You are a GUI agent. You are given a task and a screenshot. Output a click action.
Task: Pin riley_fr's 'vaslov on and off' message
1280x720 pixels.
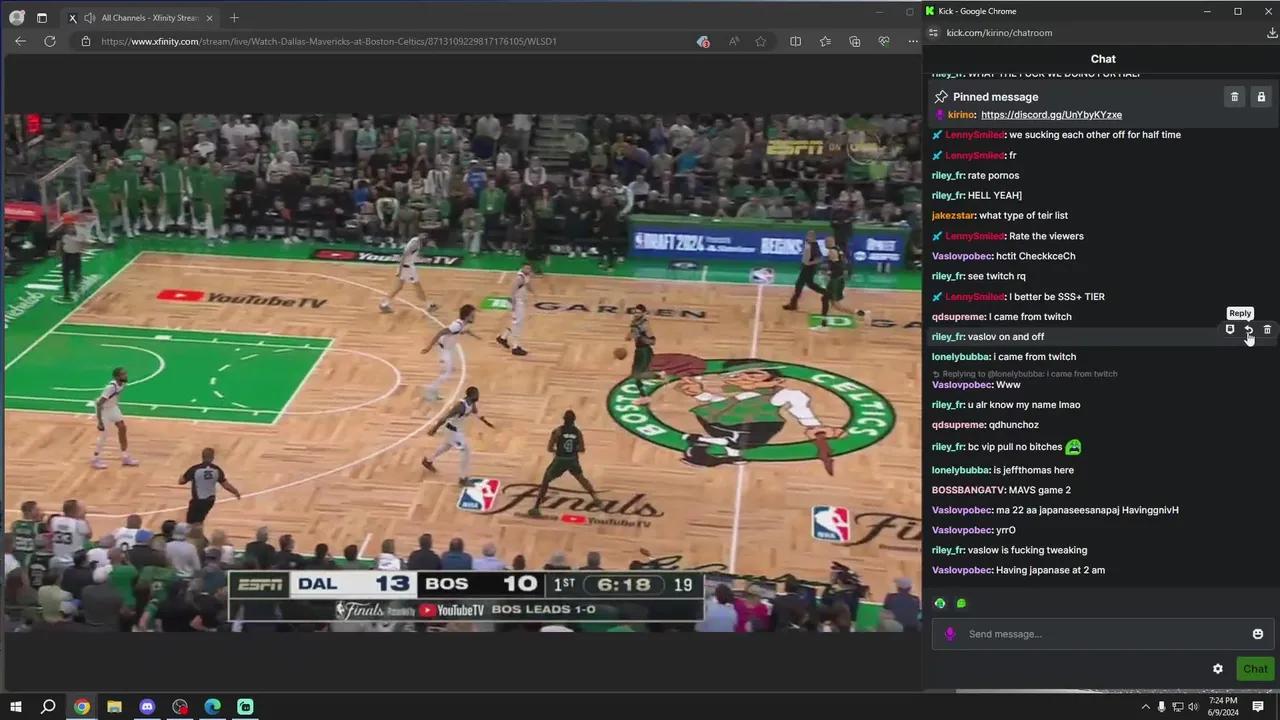1230,330
